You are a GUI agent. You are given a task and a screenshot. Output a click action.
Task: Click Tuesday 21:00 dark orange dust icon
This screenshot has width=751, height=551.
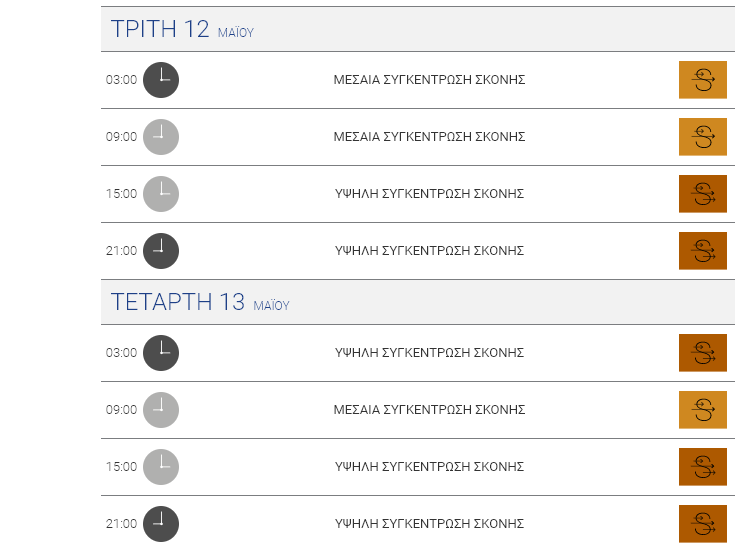tap(703, 251)
